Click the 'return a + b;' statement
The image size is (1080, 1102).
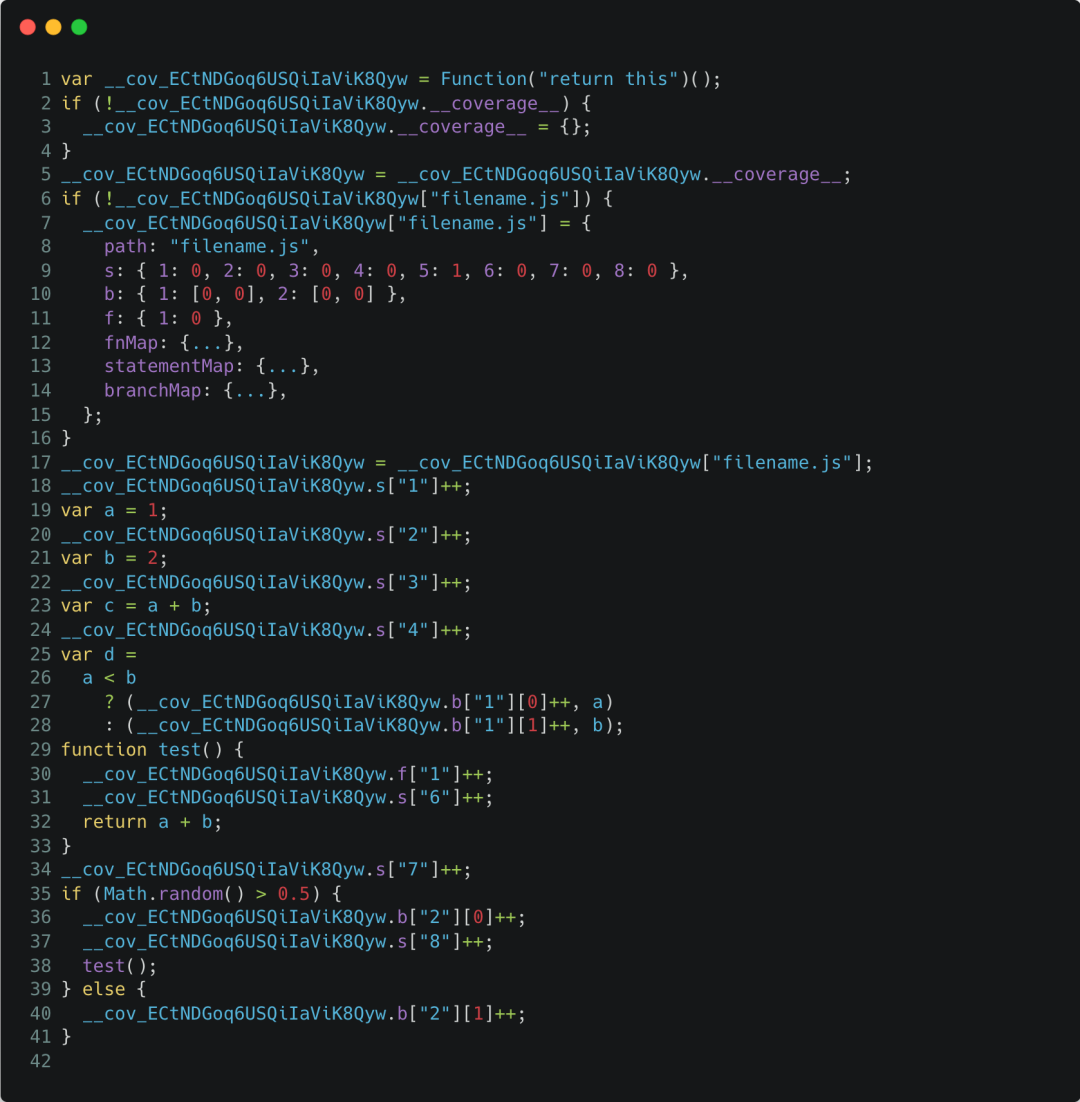[x=152, y=822]
